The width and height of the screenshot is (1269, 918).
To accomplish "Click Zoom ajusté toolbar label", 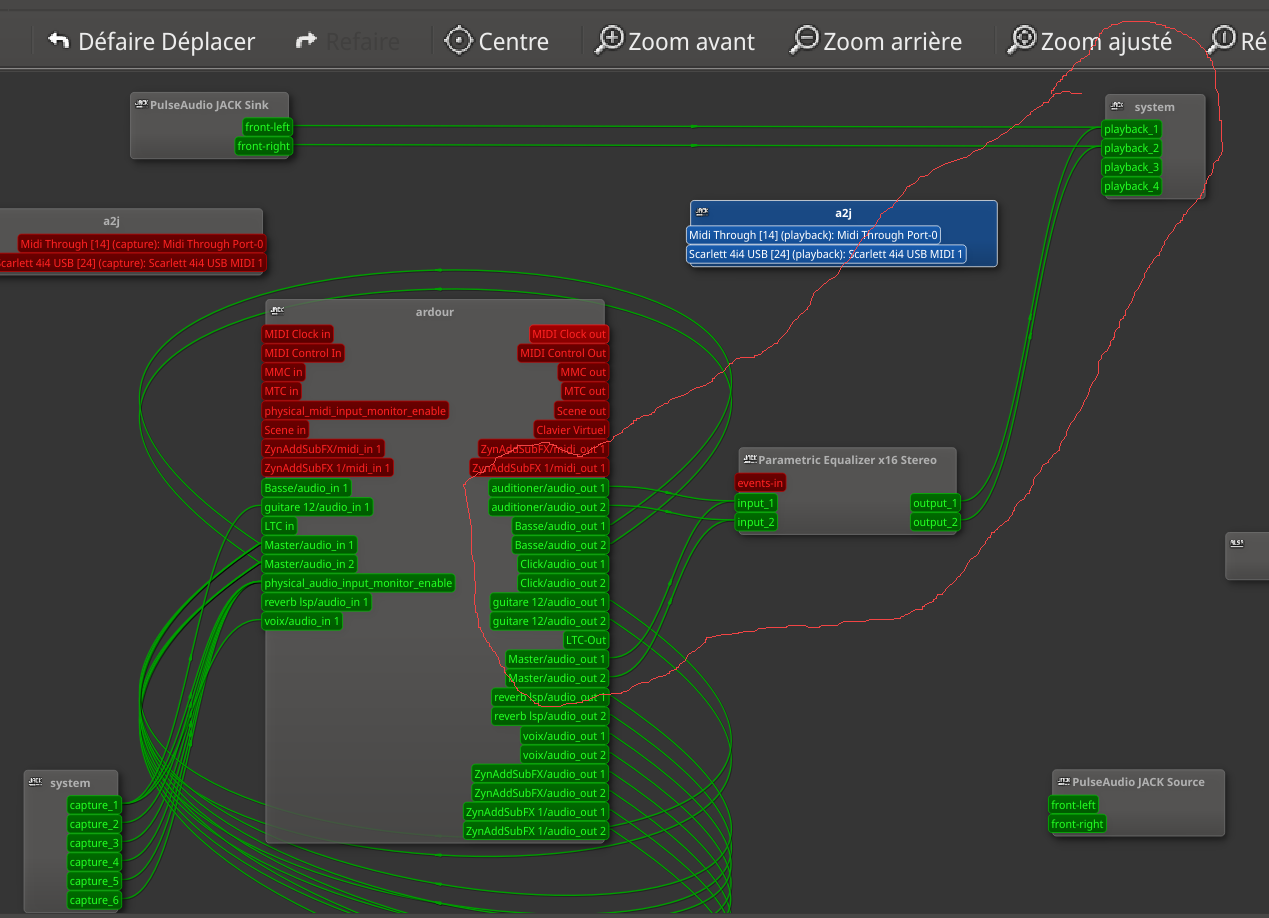I will pyautogui.click(x=1106, y=42).
